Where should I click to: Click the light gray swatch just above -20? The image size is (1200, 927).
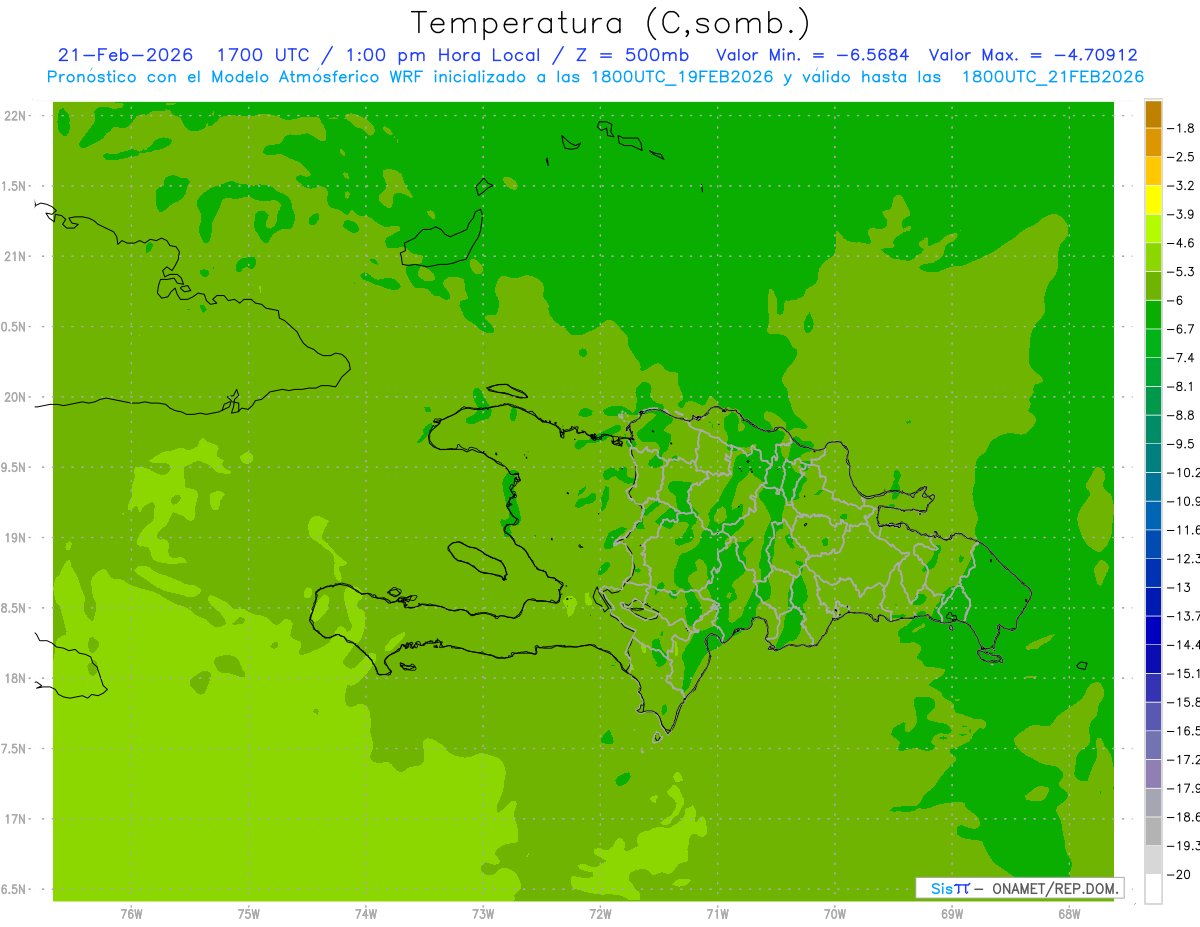(x=1153, y=860)
